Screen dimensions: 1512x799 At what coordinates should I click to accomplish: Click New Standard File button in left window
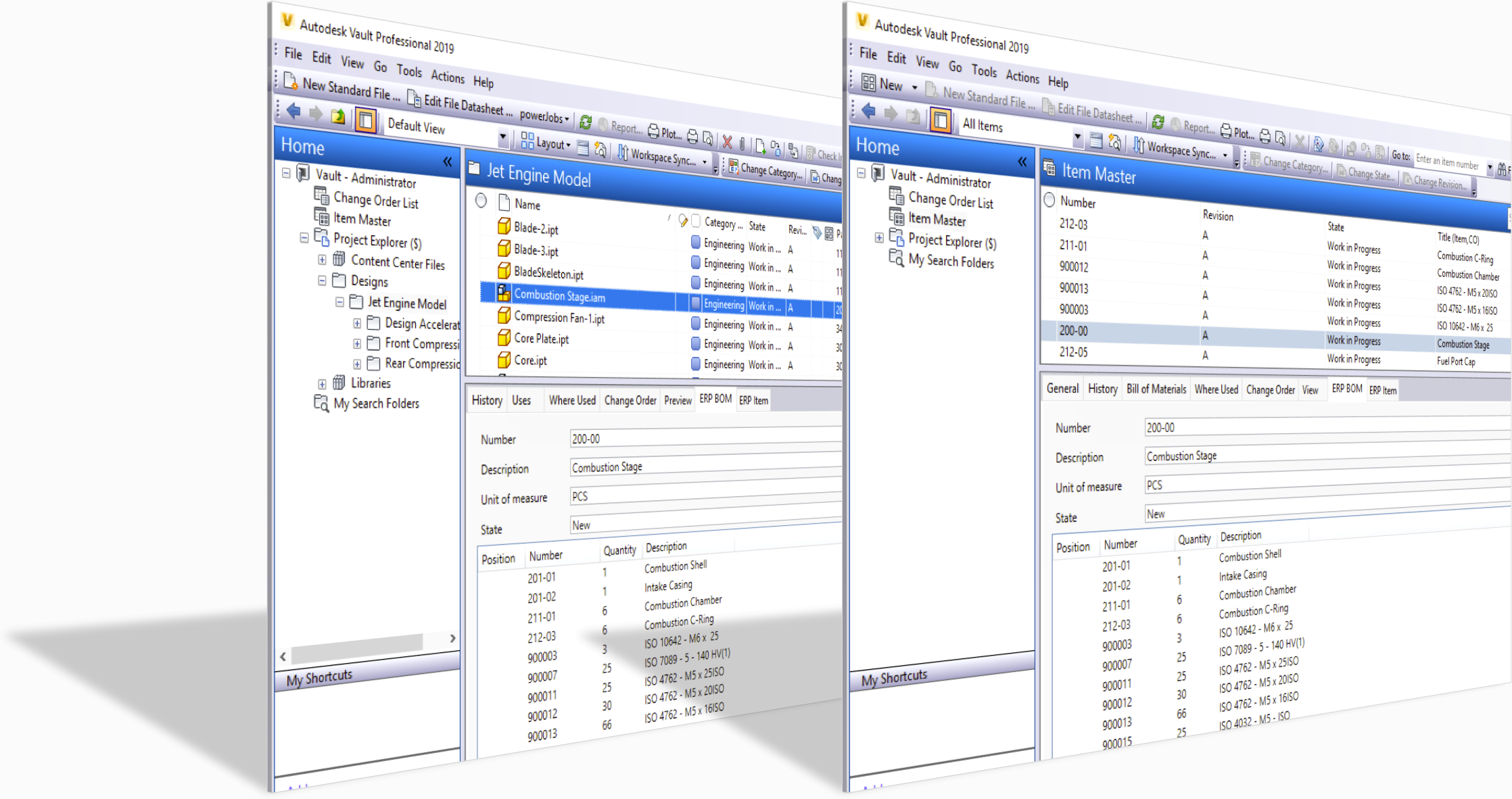(x=341, y=88)
